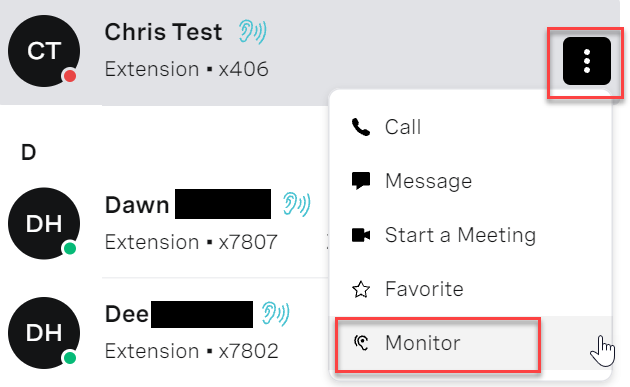Click the ear monitor icon in menu

click(x=361, y=343)
